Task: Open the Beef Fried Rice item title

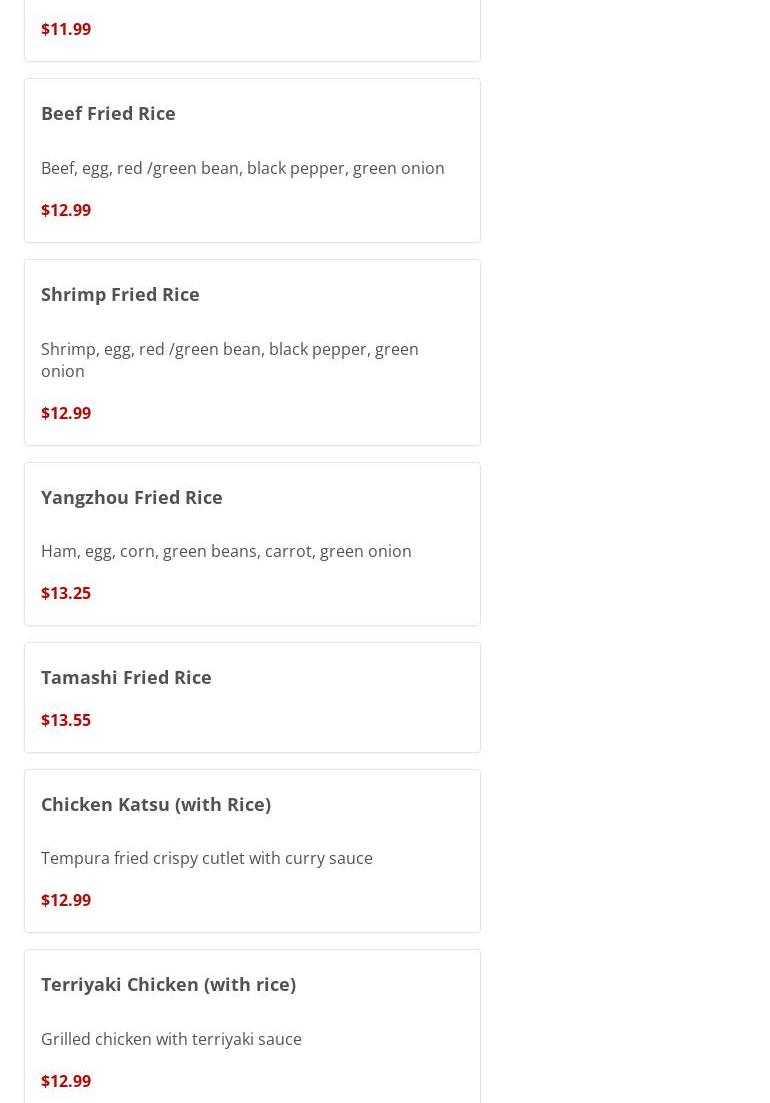Action: click(x=108, y=113)
